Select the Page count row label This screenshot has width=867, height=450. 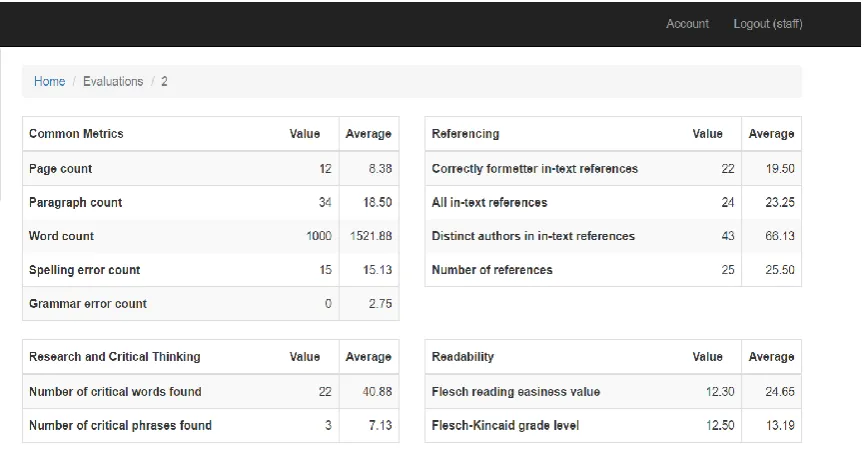click(60, 169)
